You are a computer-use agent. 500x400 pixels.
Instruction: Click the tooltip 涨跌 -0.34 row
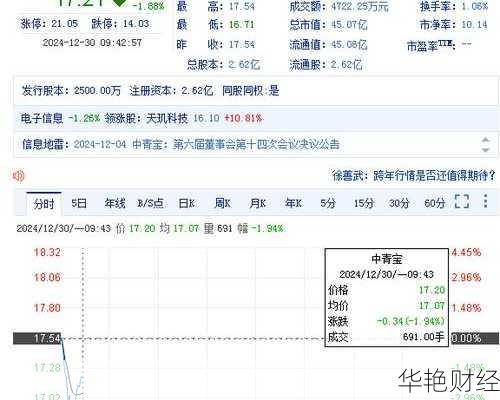(x=387, y=321)
